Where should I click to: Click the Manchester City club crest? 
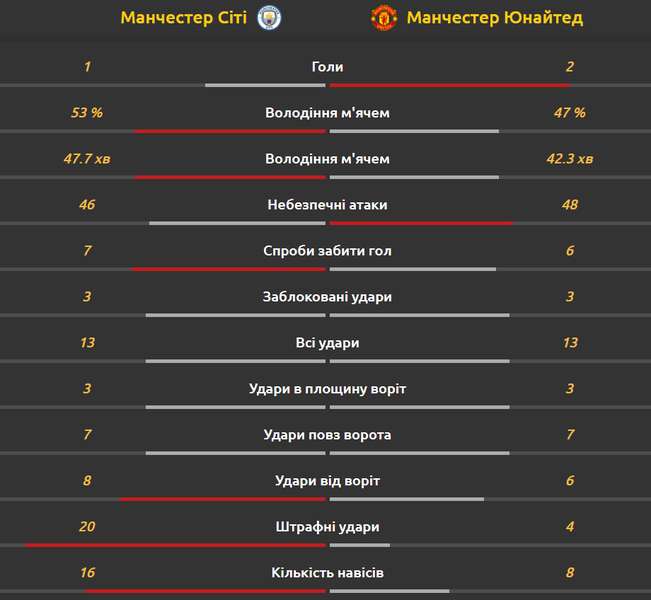(x=269, y=18)
